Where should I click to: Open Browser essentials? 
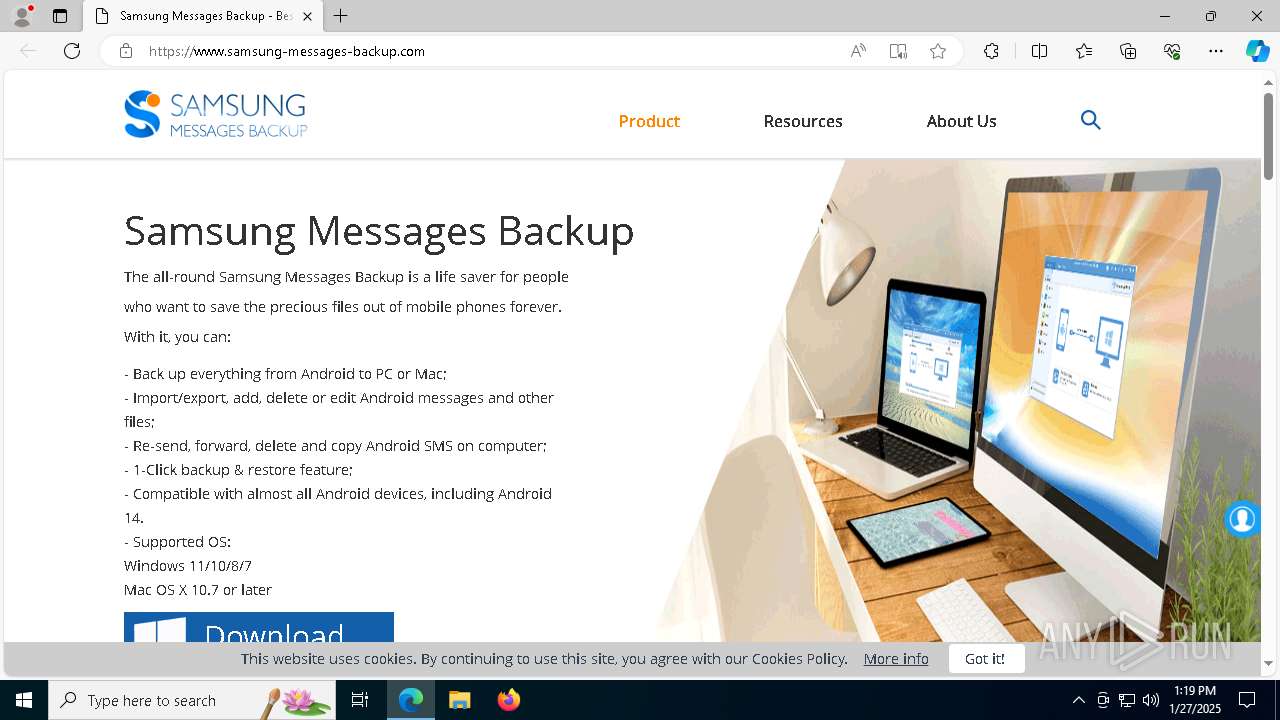coord(1172,51)
